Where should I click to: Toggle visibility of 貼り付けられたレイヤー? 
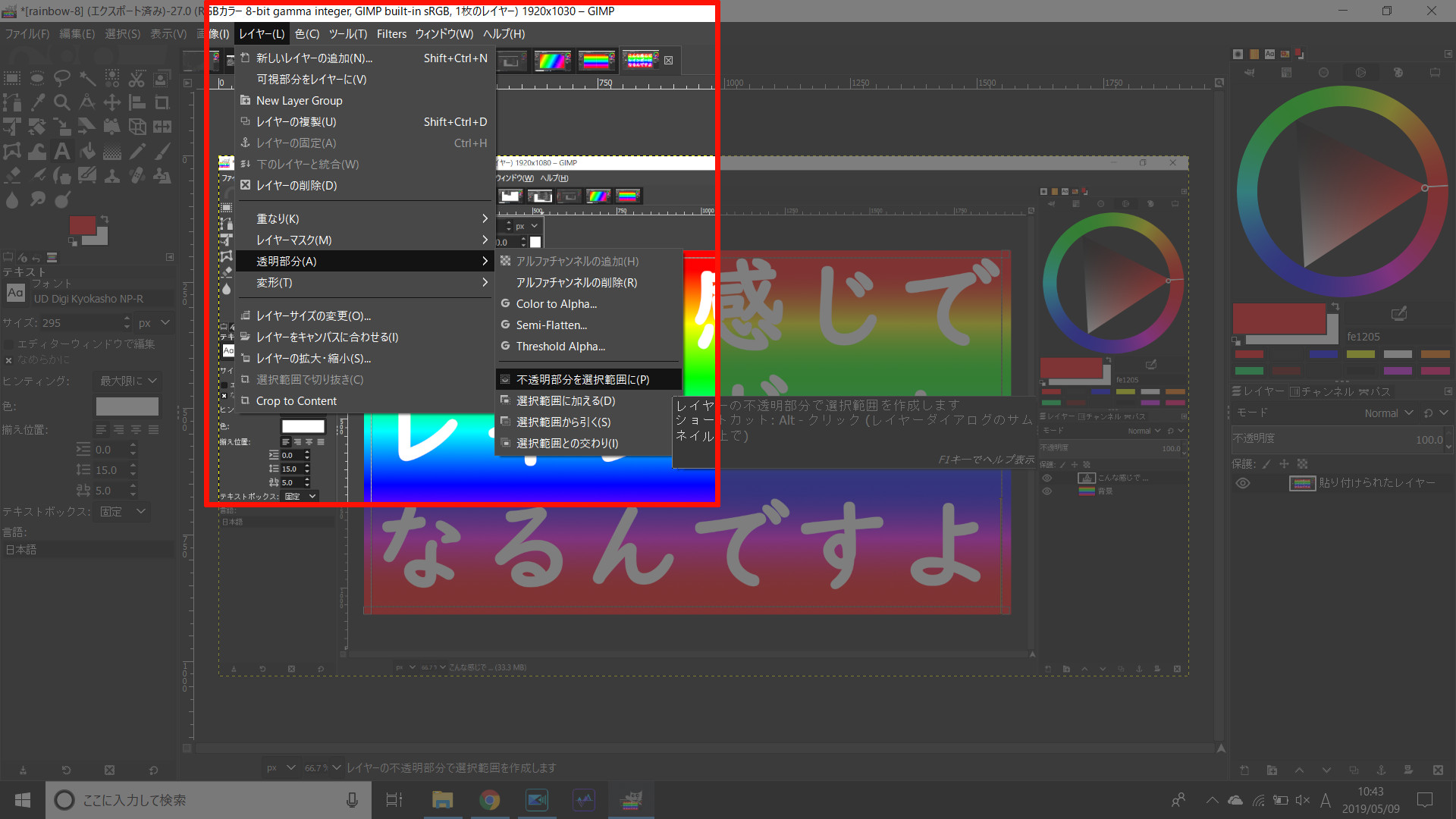pos(1246,482)
